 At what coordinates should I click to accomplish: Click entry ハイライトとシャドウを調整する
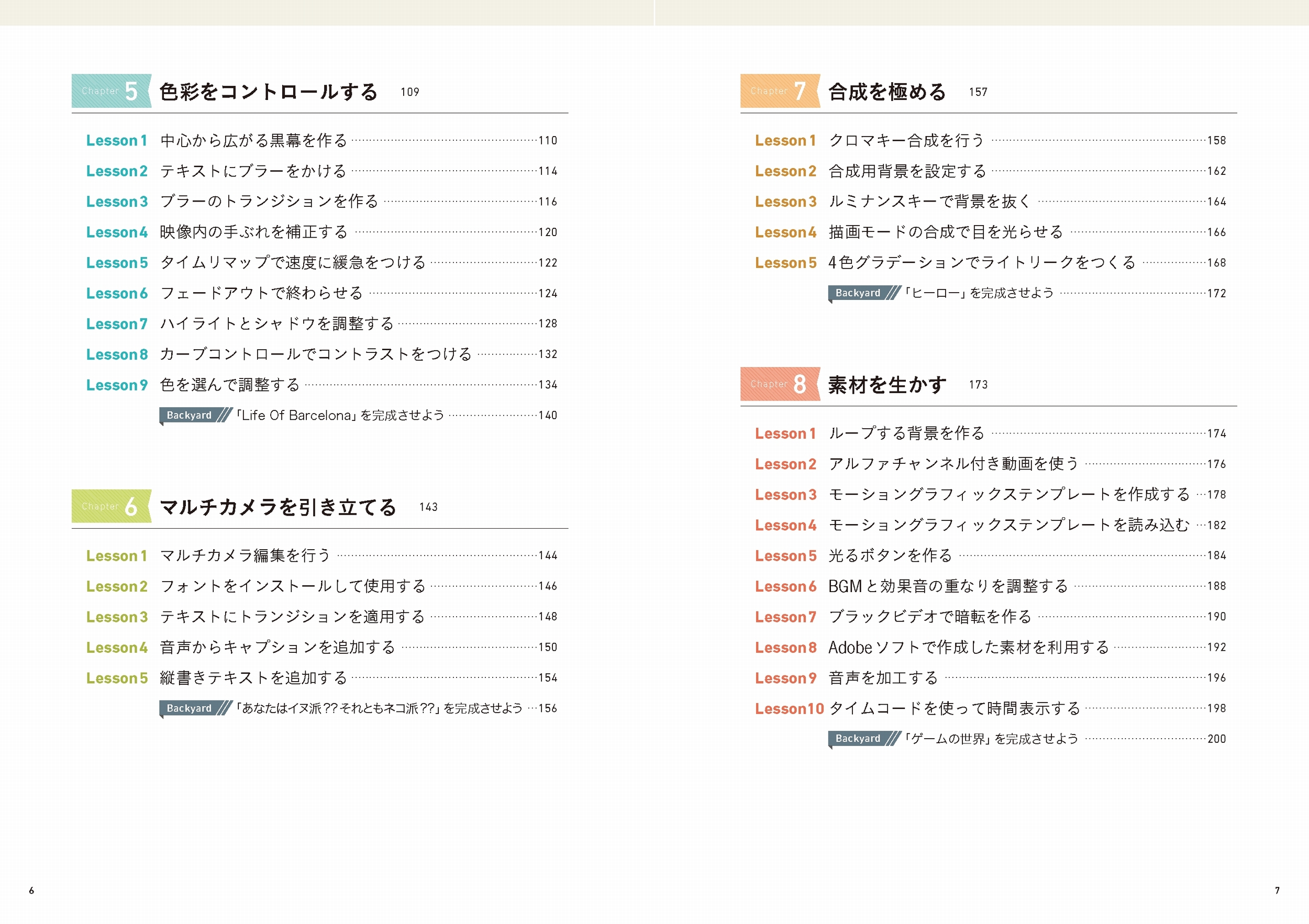click(277, 324)
